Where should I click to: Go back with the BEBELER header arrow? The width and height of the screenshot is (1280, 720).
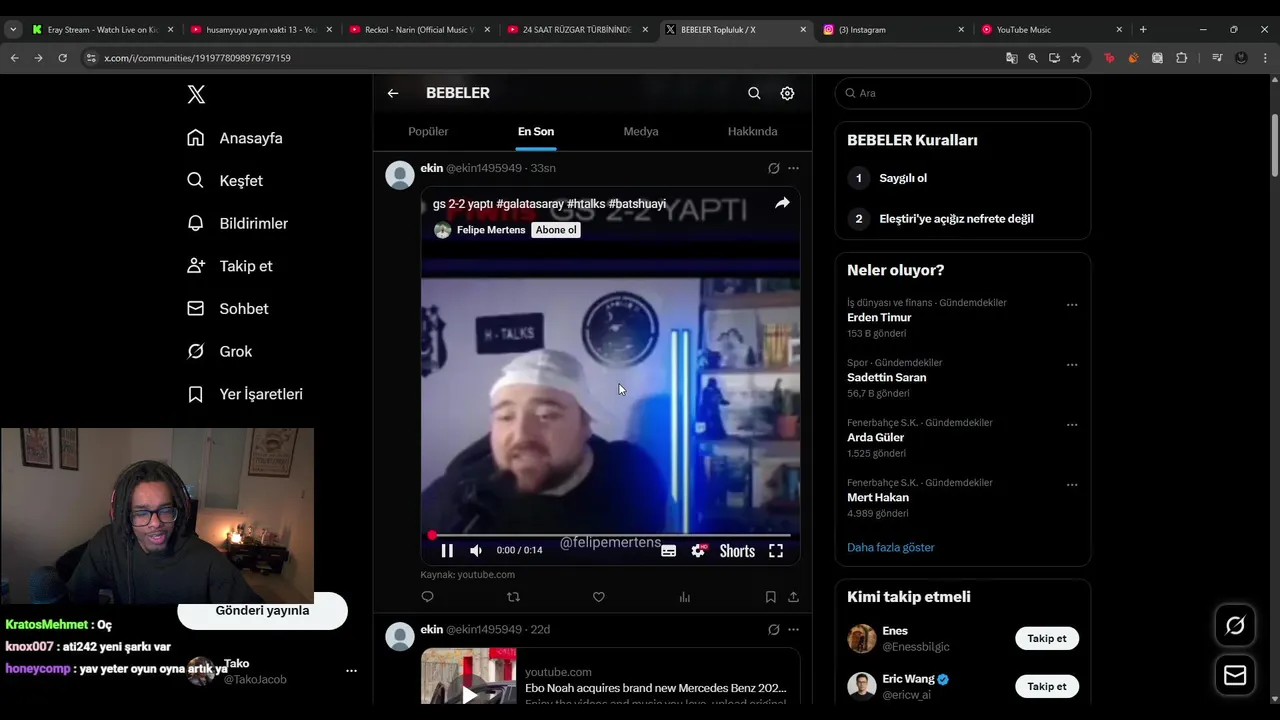[x=393, y=93]
